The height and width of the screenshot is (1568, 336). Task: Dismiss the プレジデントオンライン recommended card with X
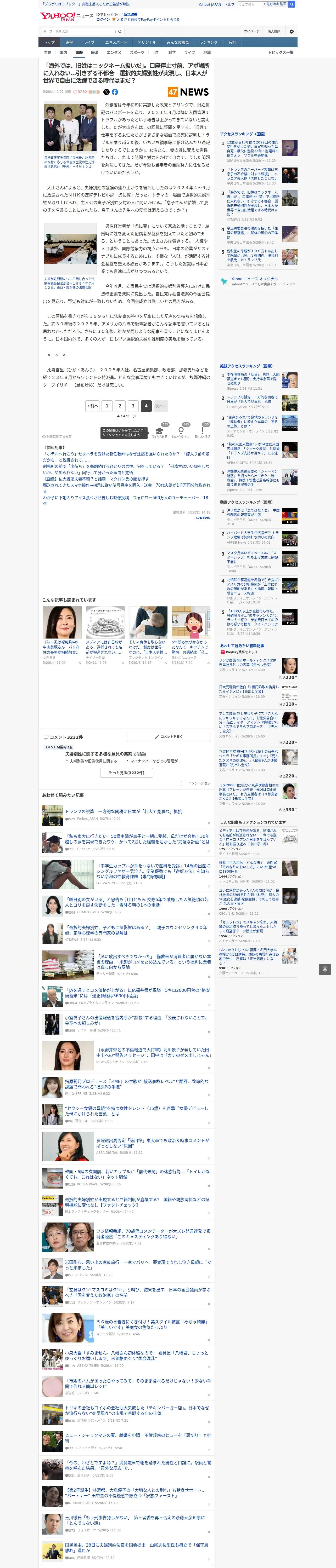pos(165,663)
